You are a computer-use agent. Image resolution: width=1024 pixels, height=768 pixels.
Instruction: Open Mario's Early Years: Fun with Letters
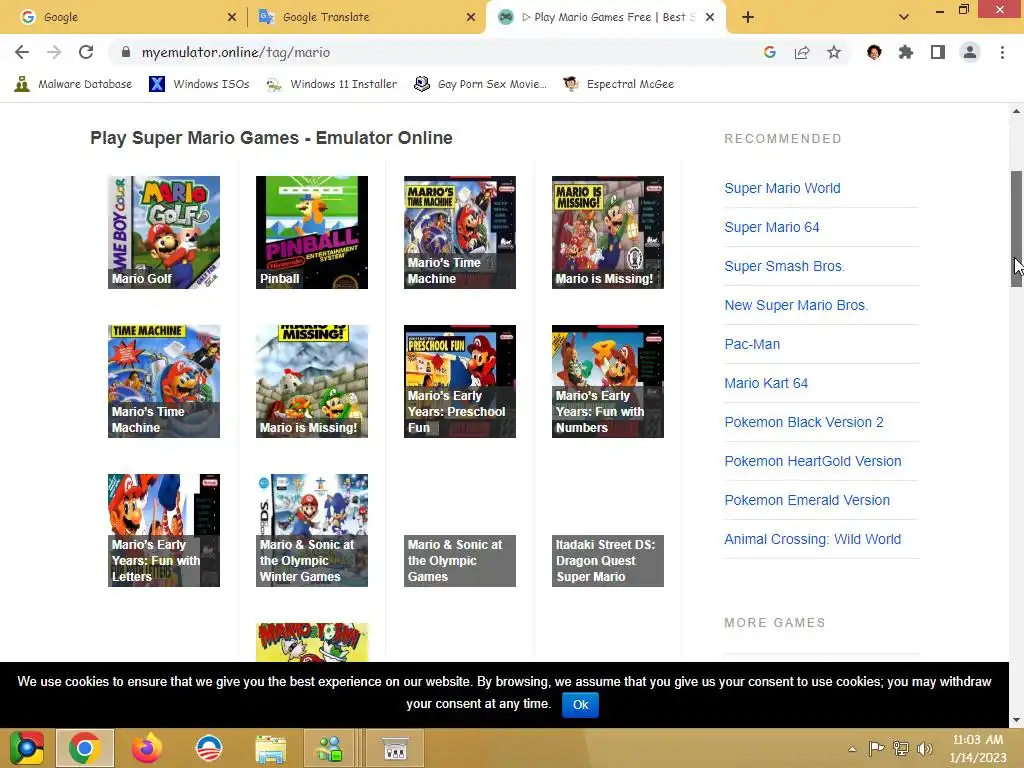point(164,530)
